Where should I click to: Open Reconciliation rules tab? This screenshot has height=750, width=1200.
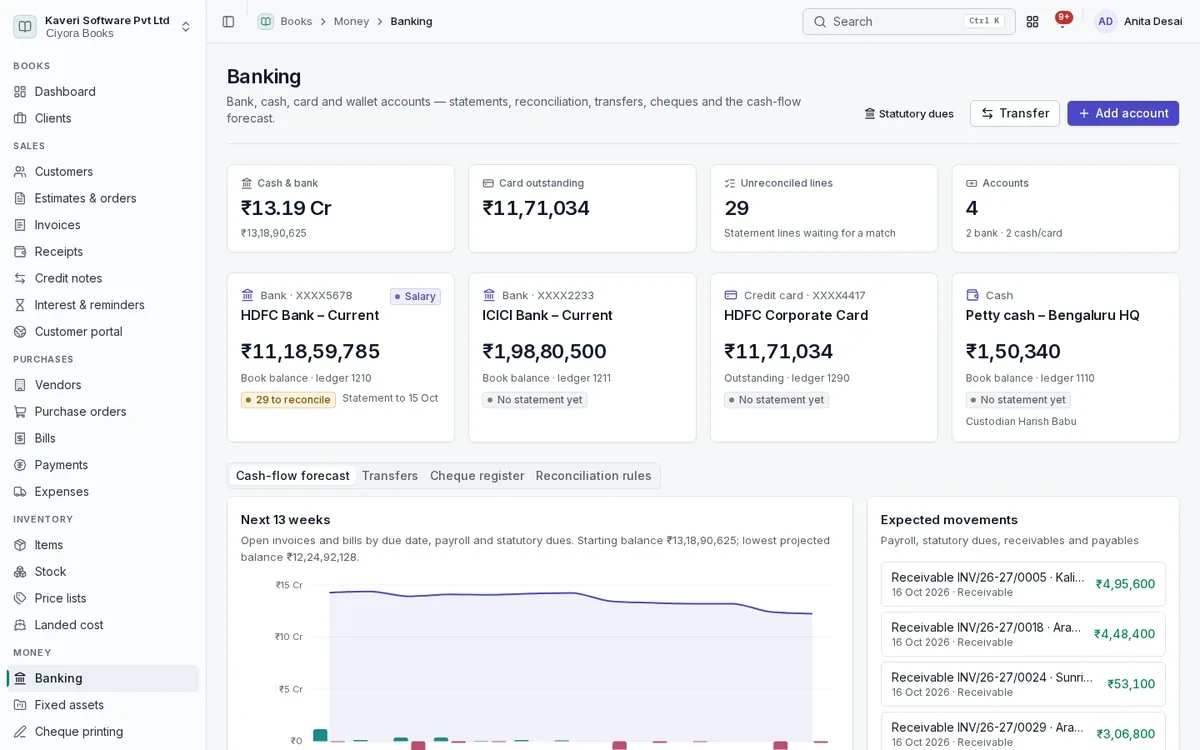(x=593, y=476)
